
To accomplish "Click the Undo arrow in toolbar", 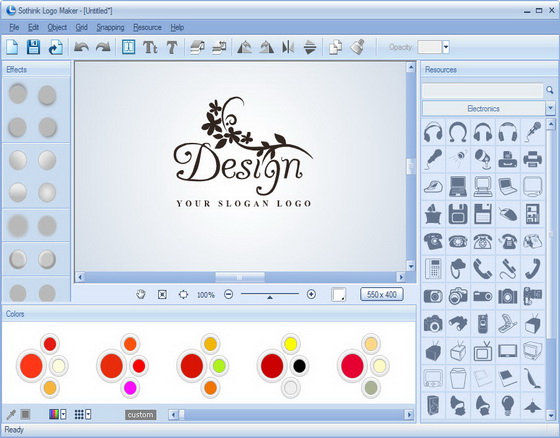I will point(81,47).
